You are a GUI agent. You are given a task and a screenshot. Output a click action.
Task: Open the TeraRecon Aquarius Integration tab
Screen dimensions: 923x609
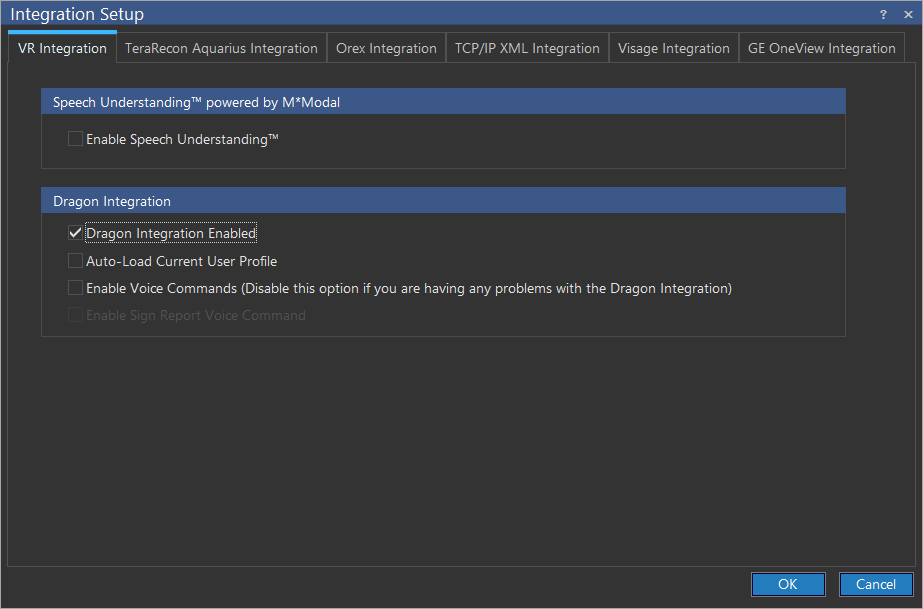coord(221,48)
